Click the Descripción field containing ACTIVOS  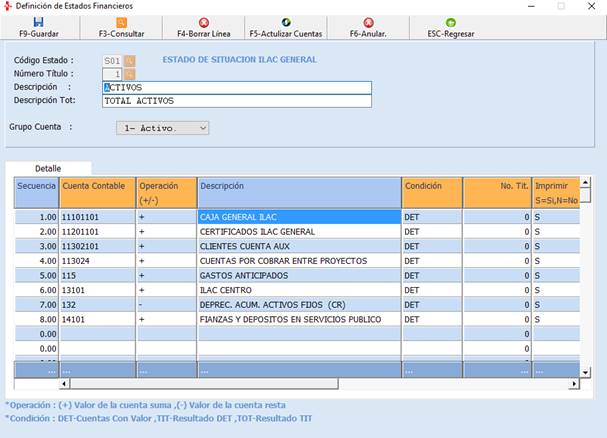(x=236, y=87)
